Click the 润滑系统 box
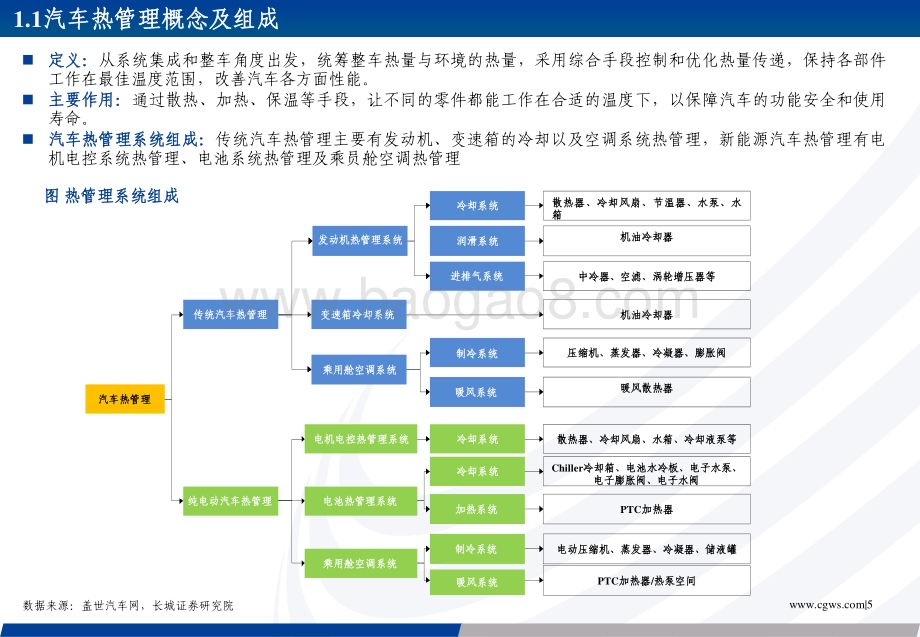Image resolution: width=920 pixels, height=637 pixels. pyautogui.click(x=477, y=240)
